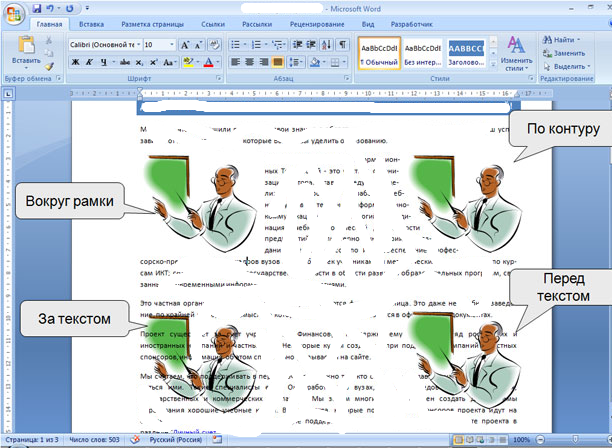This screenshot has width=612, height=448.
Task: Apply a multilevel list
Action: (x=278, y=45)
